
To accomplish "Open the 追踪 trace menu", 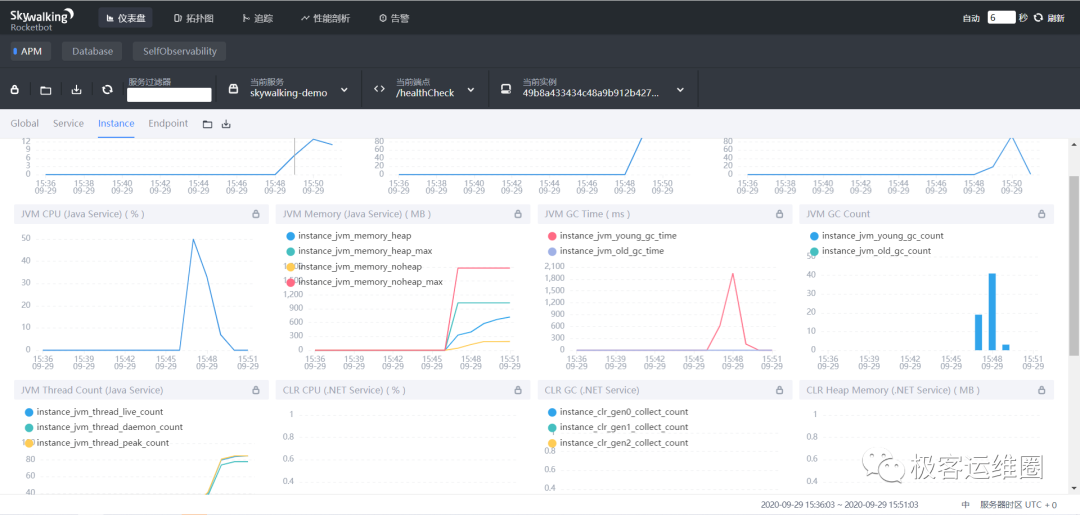I will click(258, 18).
